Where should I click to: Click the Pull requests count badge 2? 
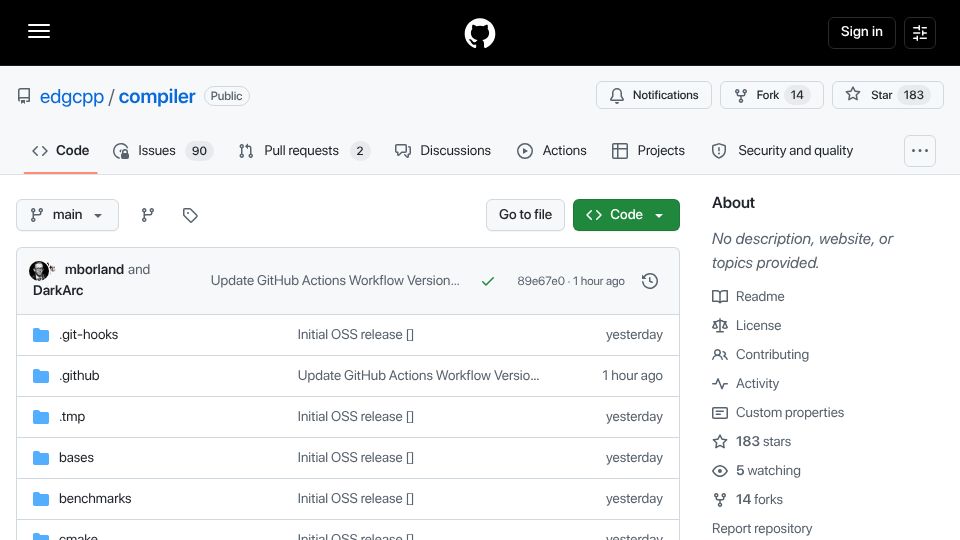coord(360,151)
